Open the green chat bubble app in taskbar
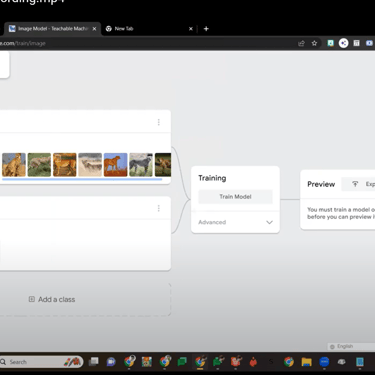 (x=182, y=362)
